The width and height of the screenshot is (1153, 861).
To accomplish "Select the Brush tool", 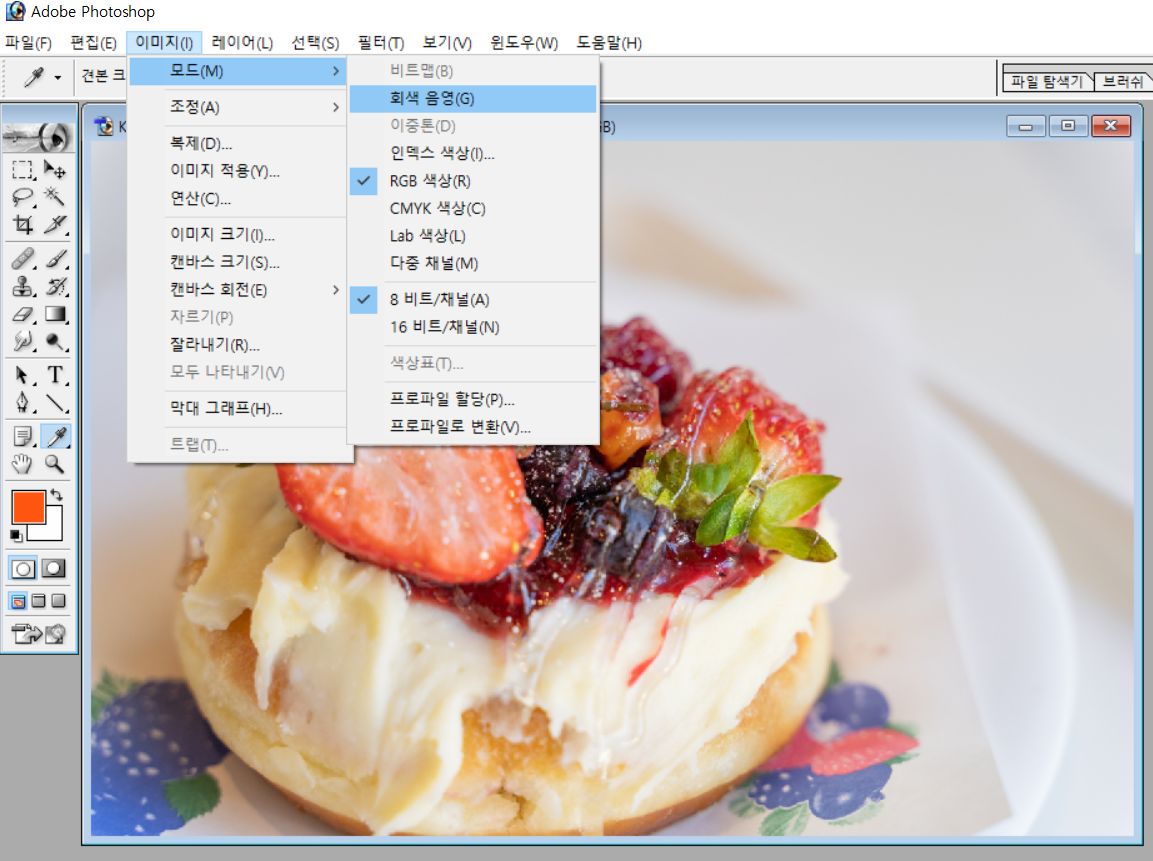I will pyautogui.click(x=55, y=259).
